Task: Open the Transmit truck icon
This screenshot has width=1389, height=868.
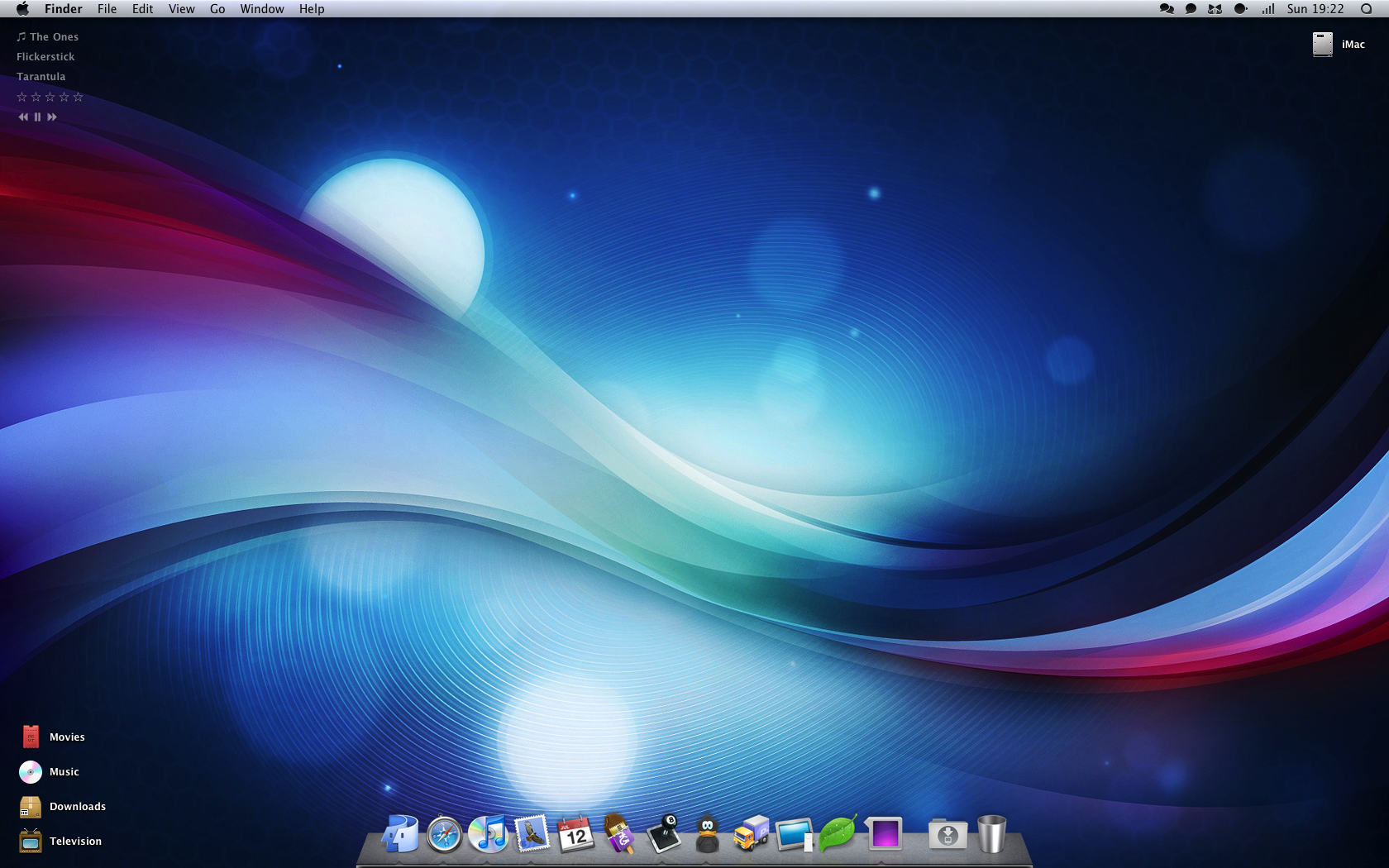Action: point(751,833)
